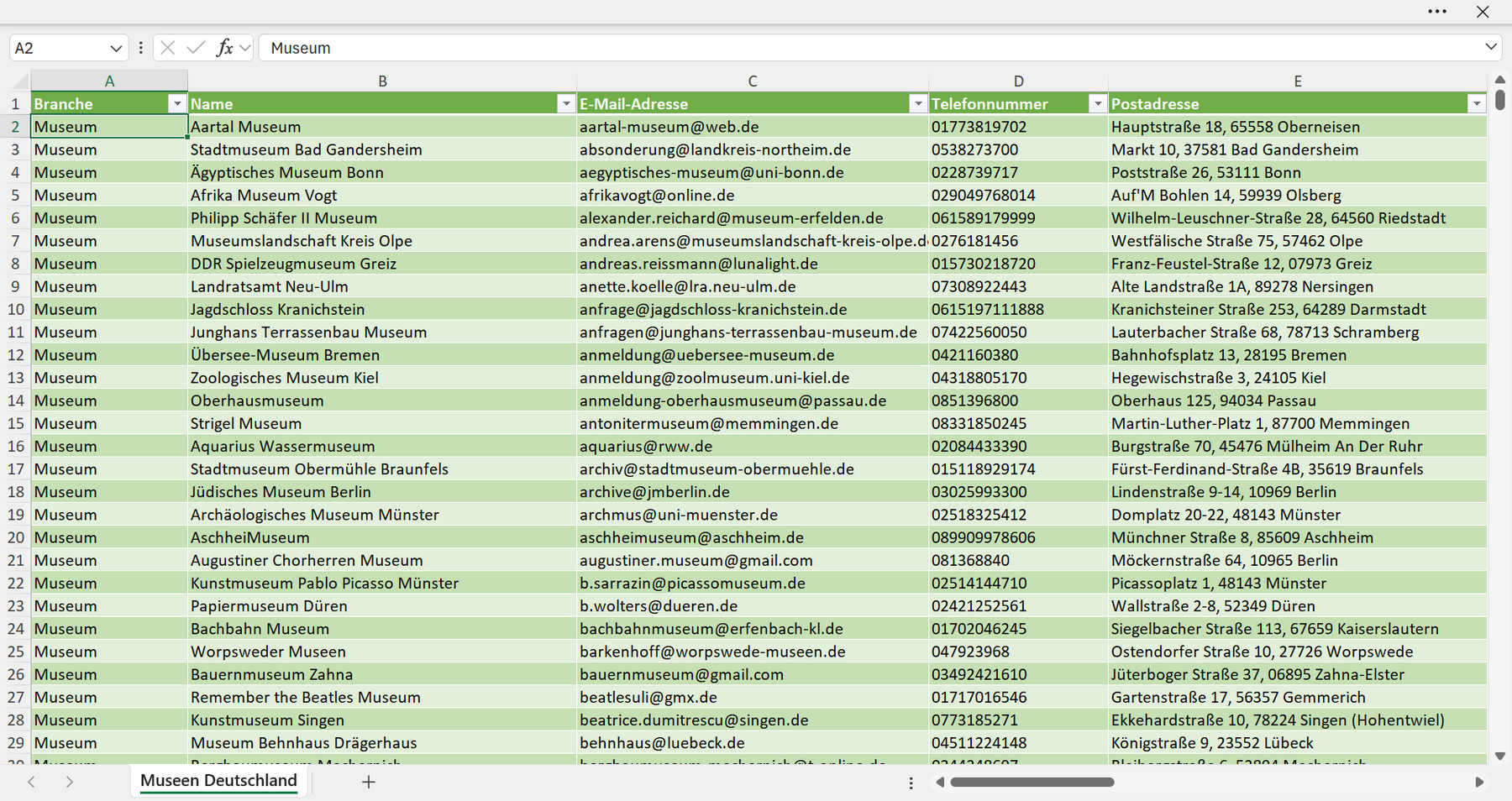This screenshot has width=1512, height=801.
Task: Open the Telefonnummer filter dropdown
Action: coord(1097,103)
